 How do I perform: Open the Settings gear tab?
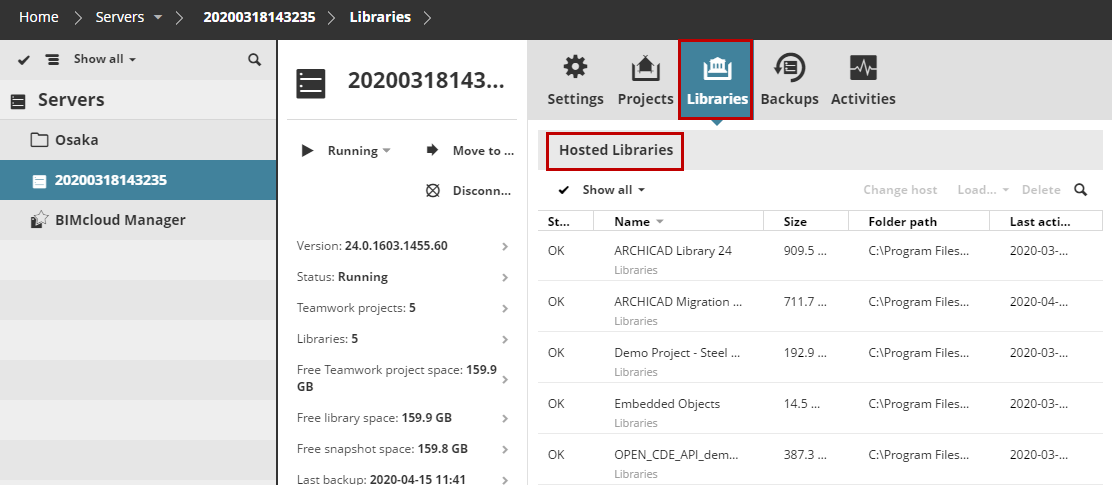[x=575, y=81]
